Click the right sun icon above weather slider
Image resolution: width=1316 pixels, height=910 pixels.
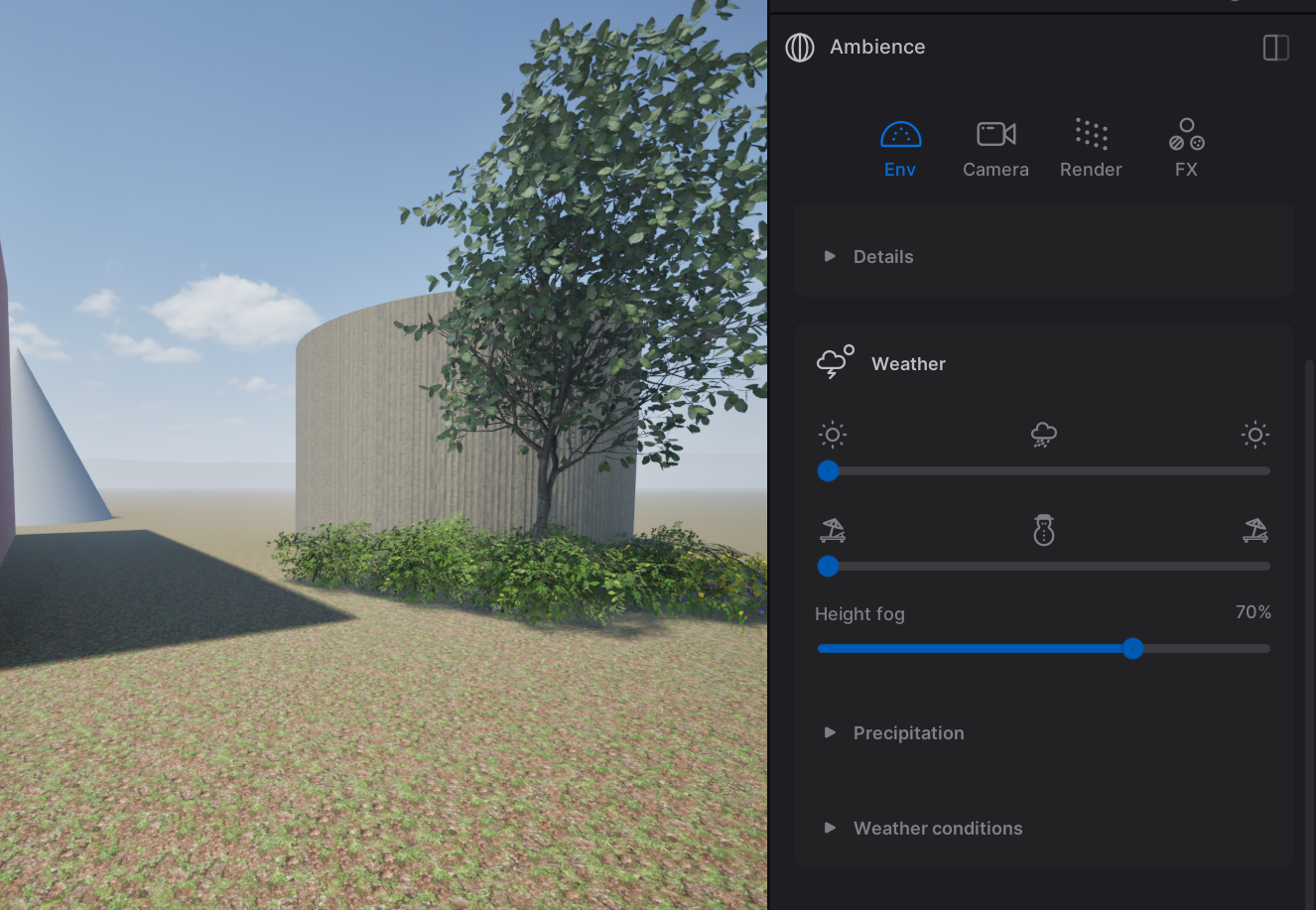tap(1254, 435)
